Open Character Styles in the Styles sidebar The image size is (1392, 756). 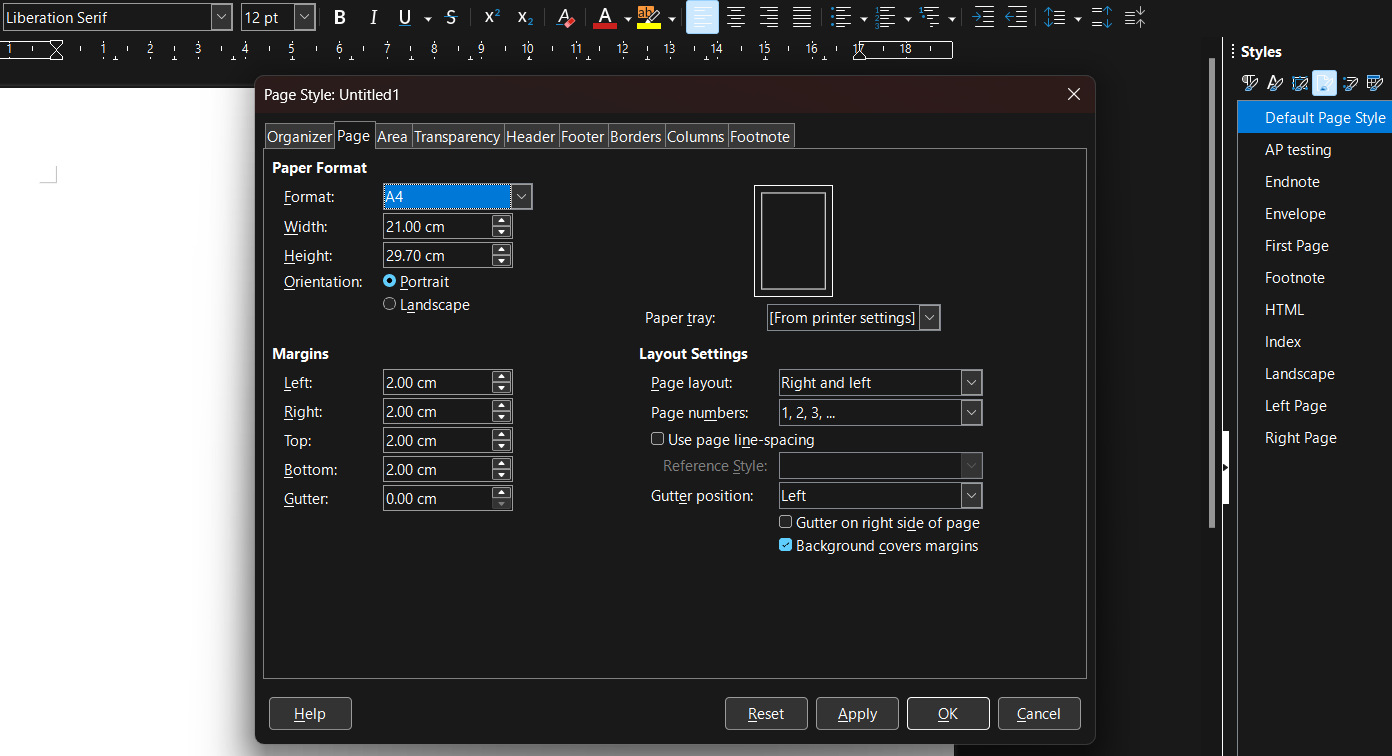[x=1274, y=83]
